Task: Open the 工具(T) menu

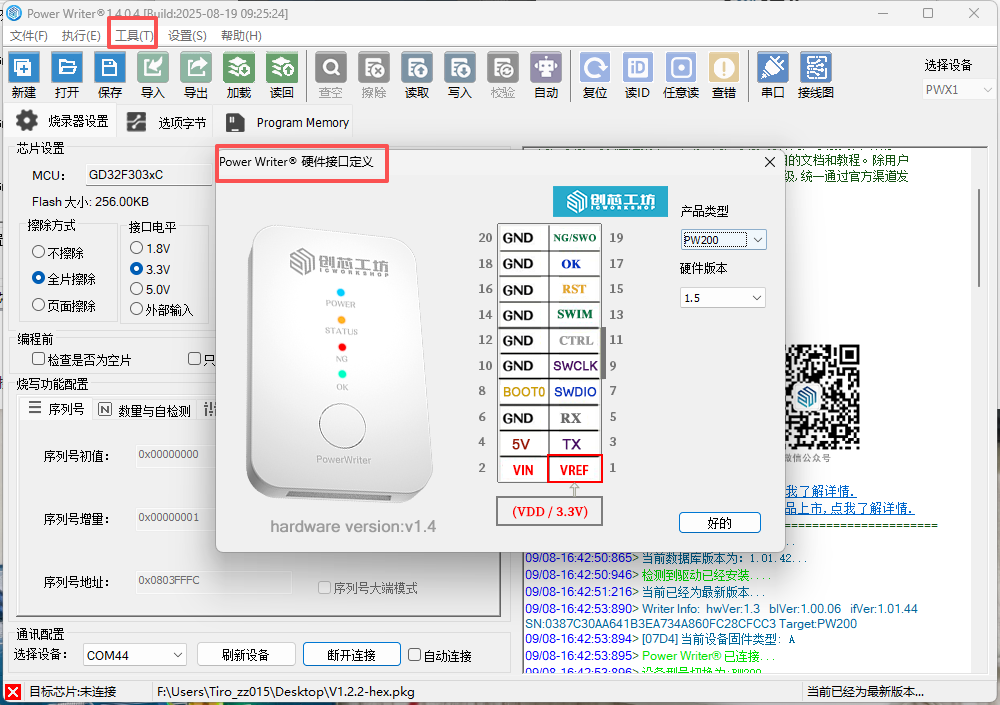Action: point(134,36)
